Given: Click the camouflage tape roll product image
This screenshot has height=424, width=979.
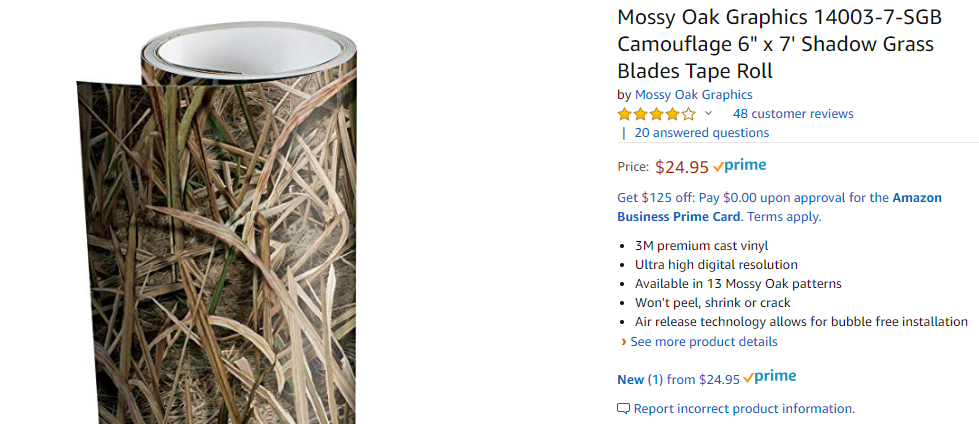Looking at the screenshot, I should (217, 222).
